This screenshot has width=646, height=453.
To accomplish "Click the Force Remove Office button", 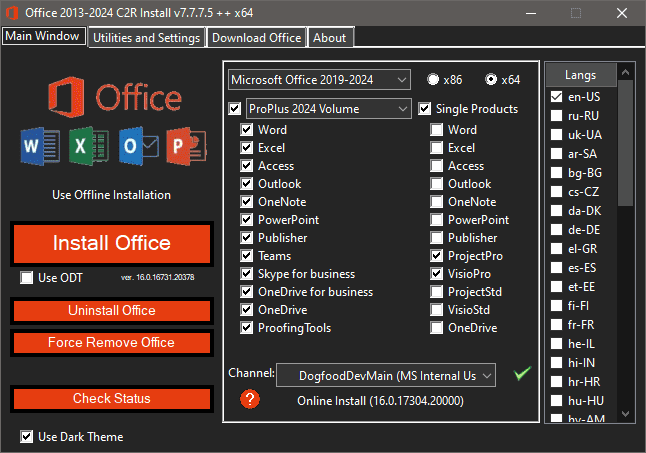I will (112, 343).
